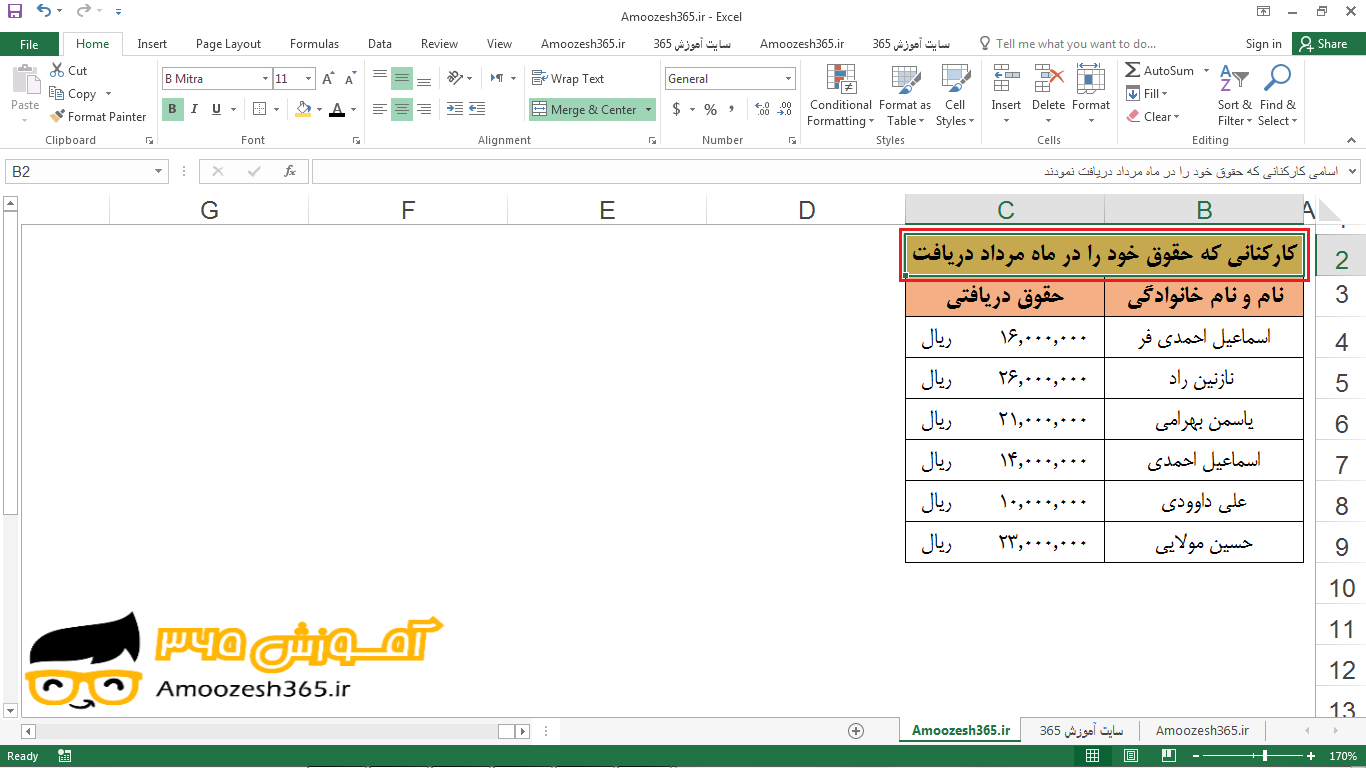The width and height of the screenshot is (1366, 768).
Task: Click the Align Left icon
Action: coord(379,110)
